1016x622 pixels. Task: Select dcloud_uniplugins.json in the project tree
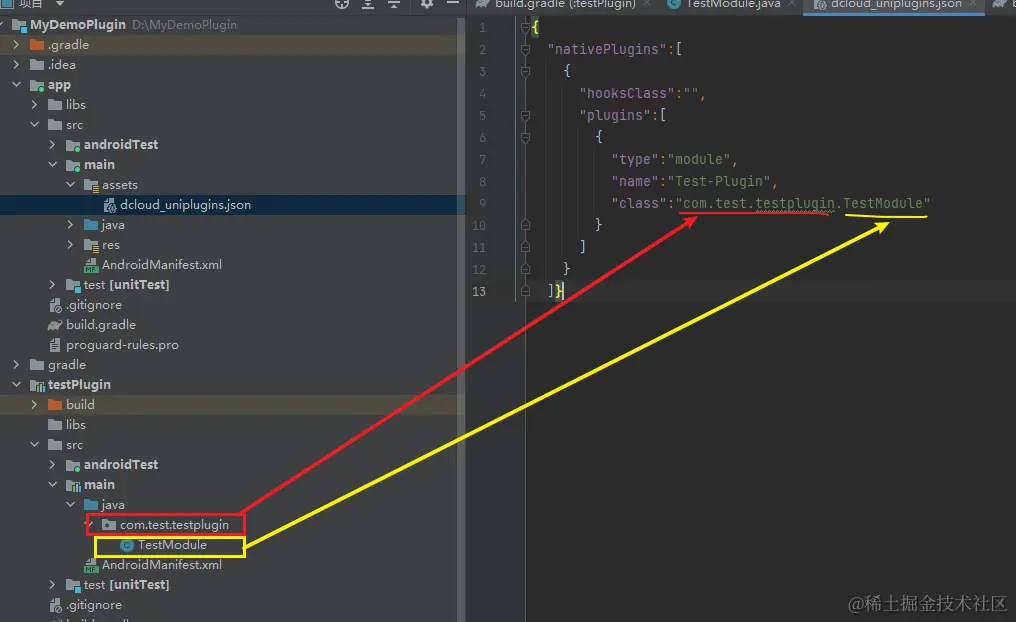coord(185,205)
